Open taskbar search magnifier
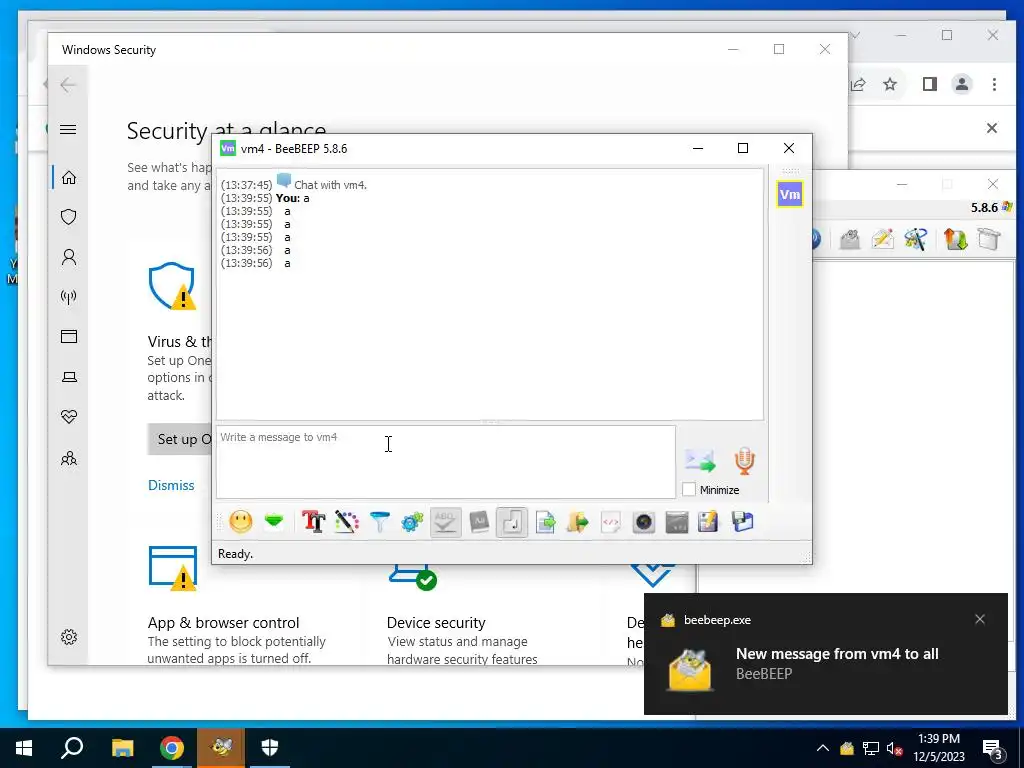1024x768 pixels. (x=72, y=748)
